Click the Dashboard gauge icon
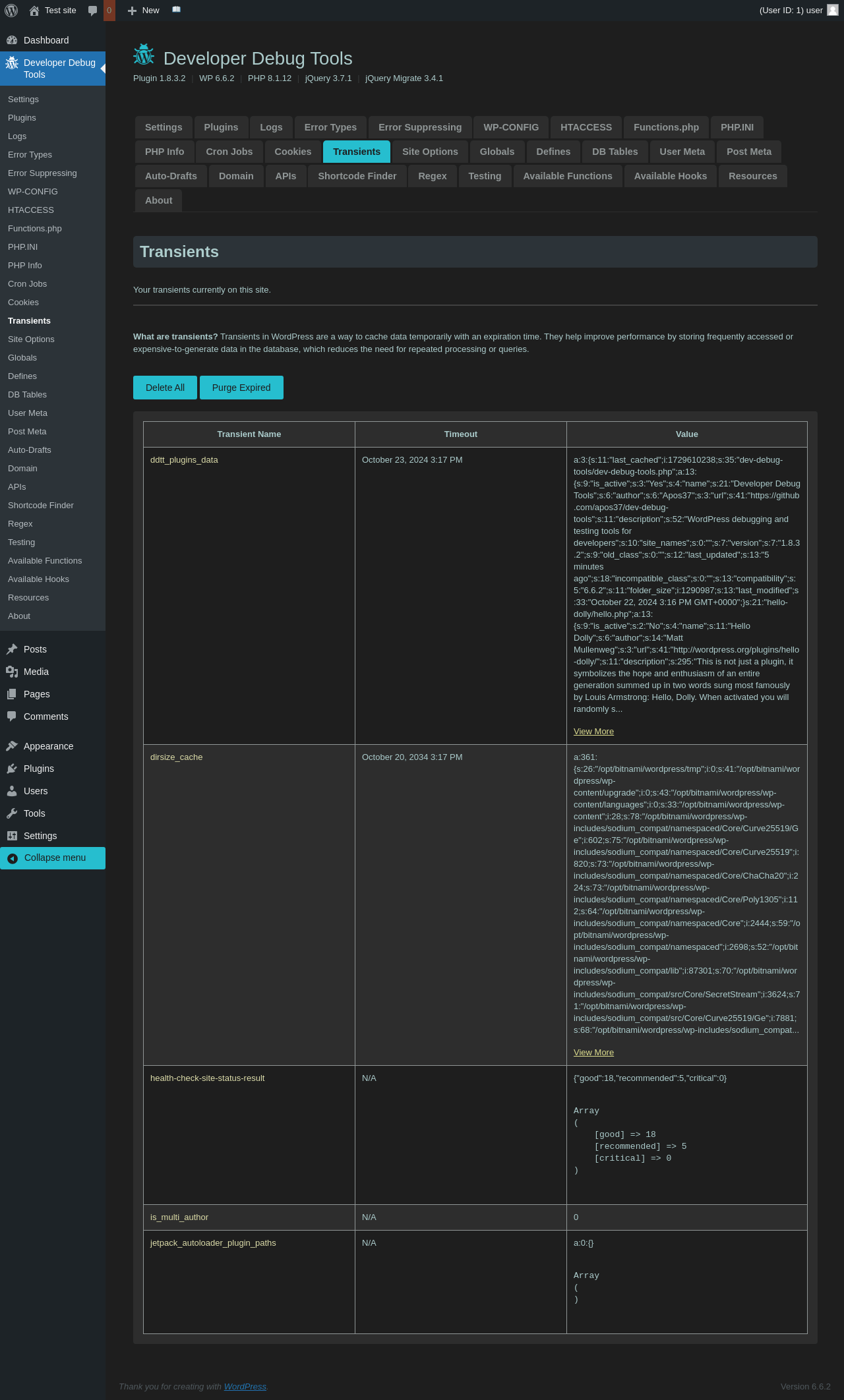Viewport: 844px width, 1400px height. 12,40
